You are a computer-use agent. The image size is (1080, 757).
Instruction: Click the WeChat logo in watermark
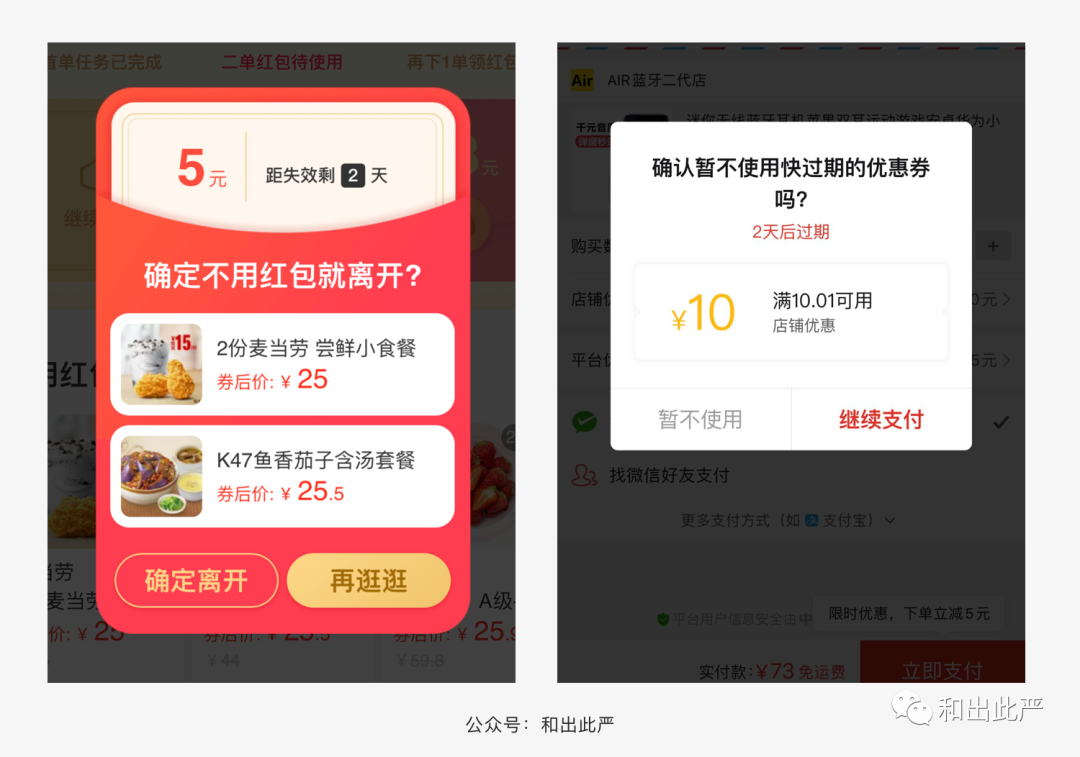coord(911,708)
